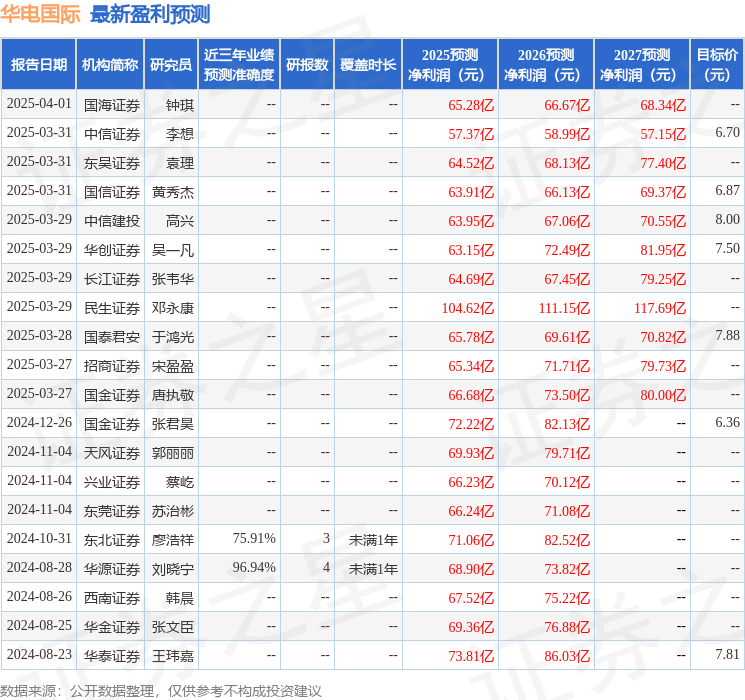Click target price 6.87

coord(728,190)
